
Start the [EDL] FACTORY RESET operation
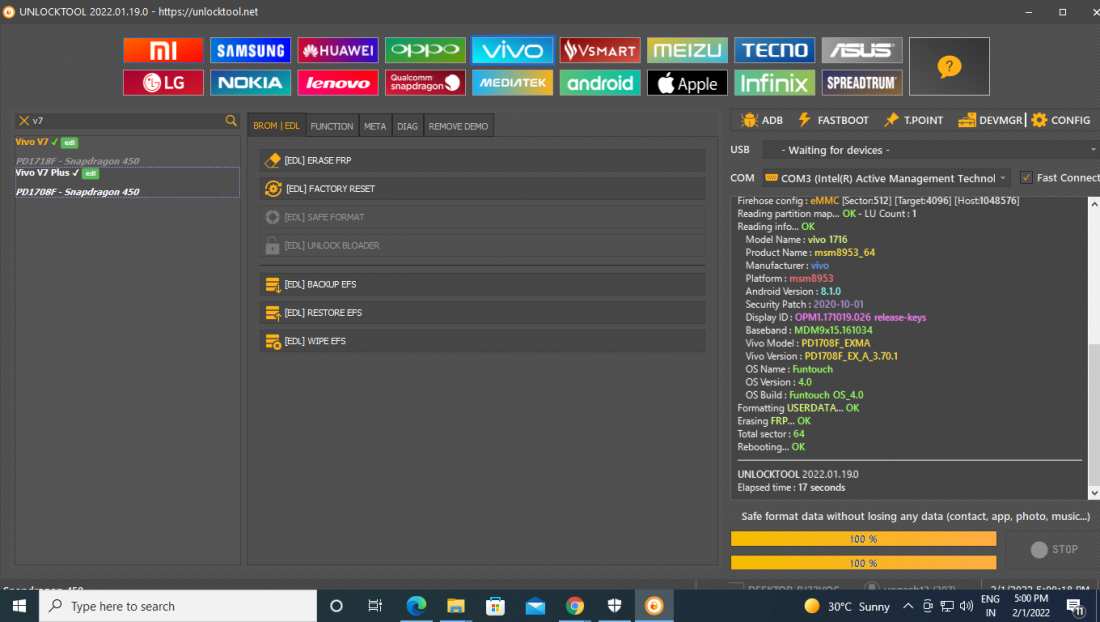pos(482,189)
